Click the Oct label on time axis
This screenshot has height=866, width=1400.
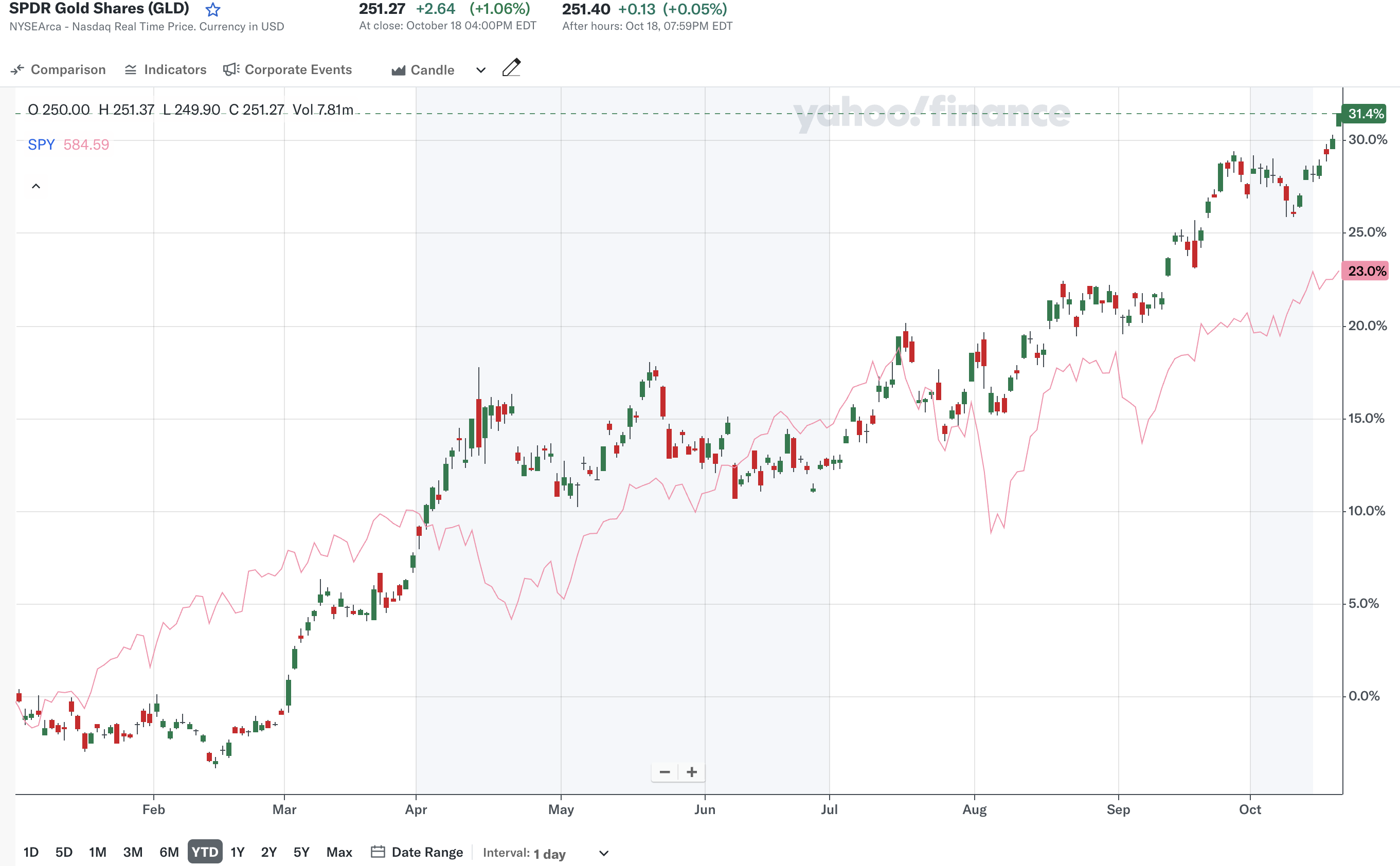pyautogui.click(x=1250, y=809)
